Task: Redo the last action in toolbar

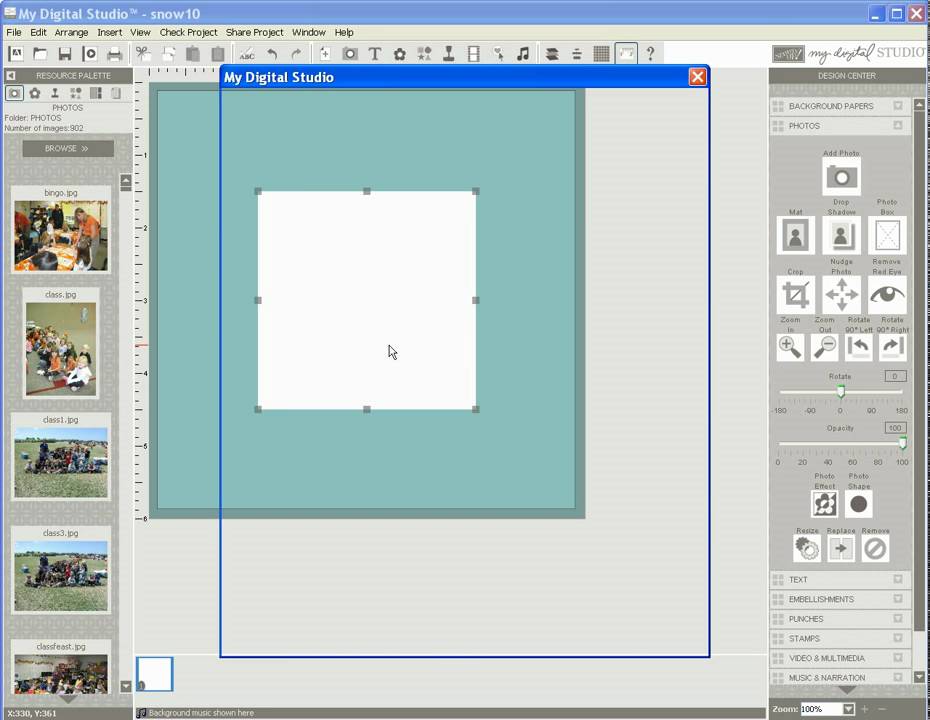Action: 297,54
